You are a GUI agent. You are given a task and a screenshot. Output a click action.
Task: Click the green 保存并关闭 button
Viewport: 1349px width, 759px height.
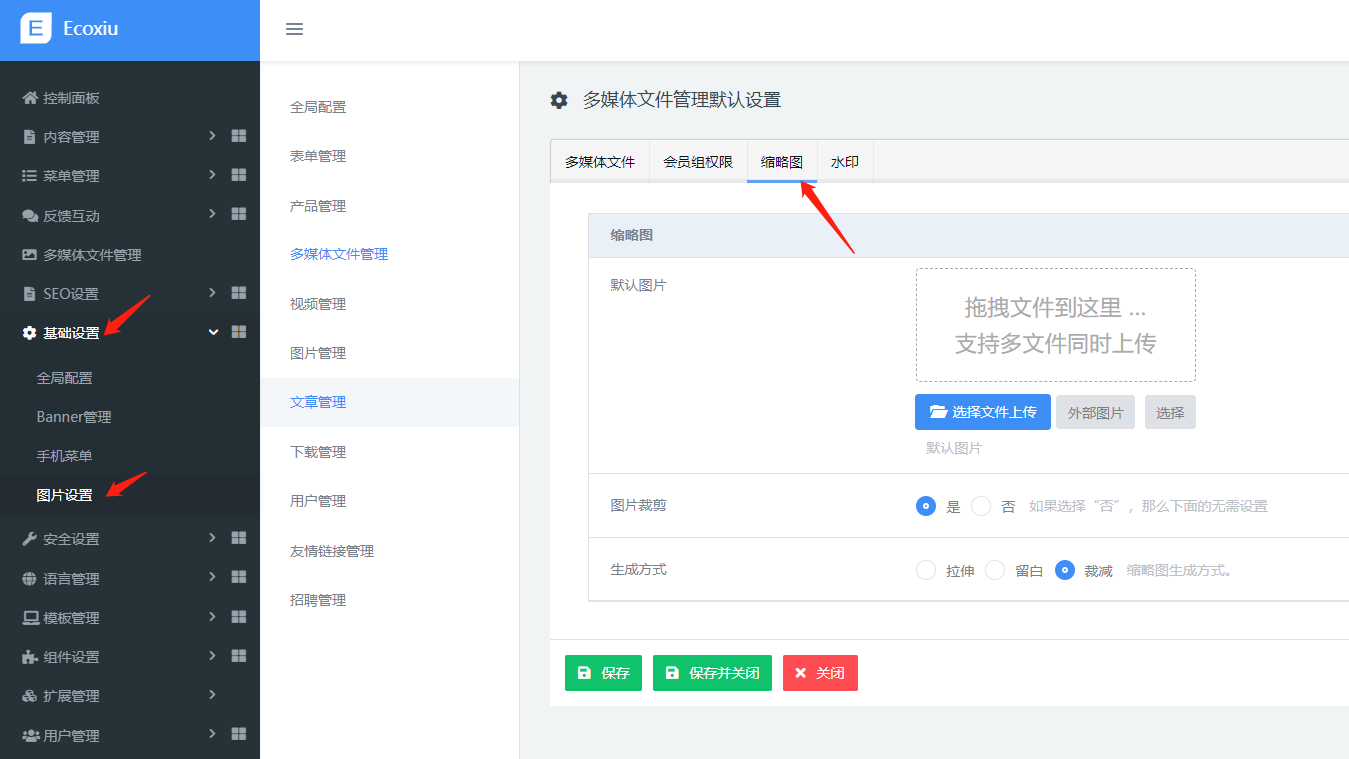pyautogui.click(x=712, y=673)
